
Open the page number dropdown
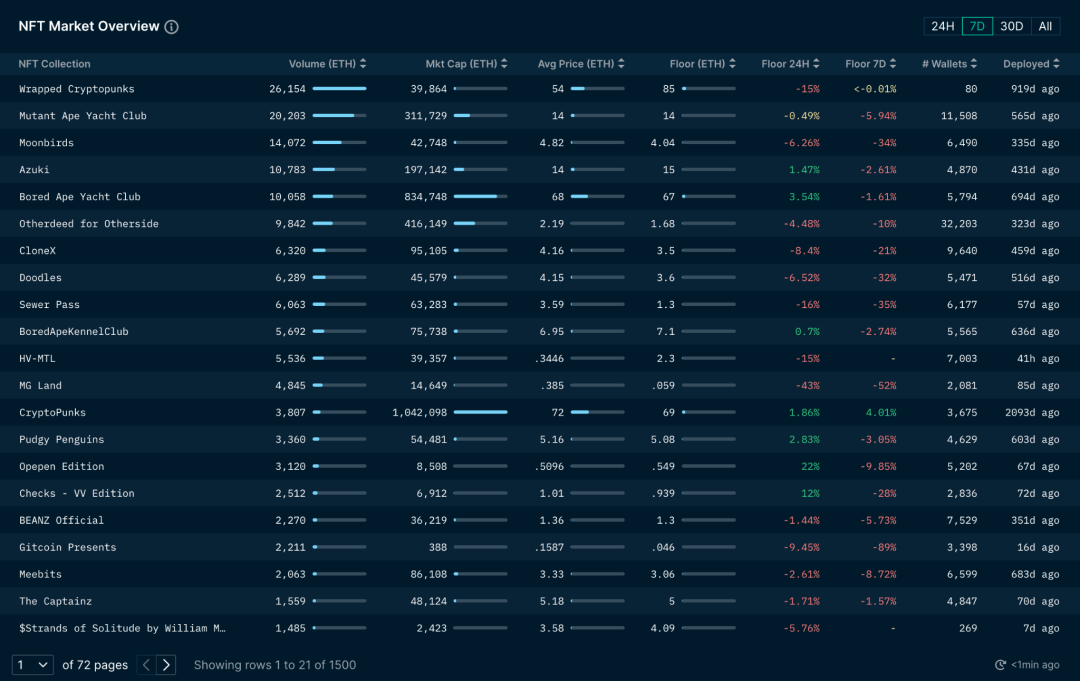[x=32, y=664]
